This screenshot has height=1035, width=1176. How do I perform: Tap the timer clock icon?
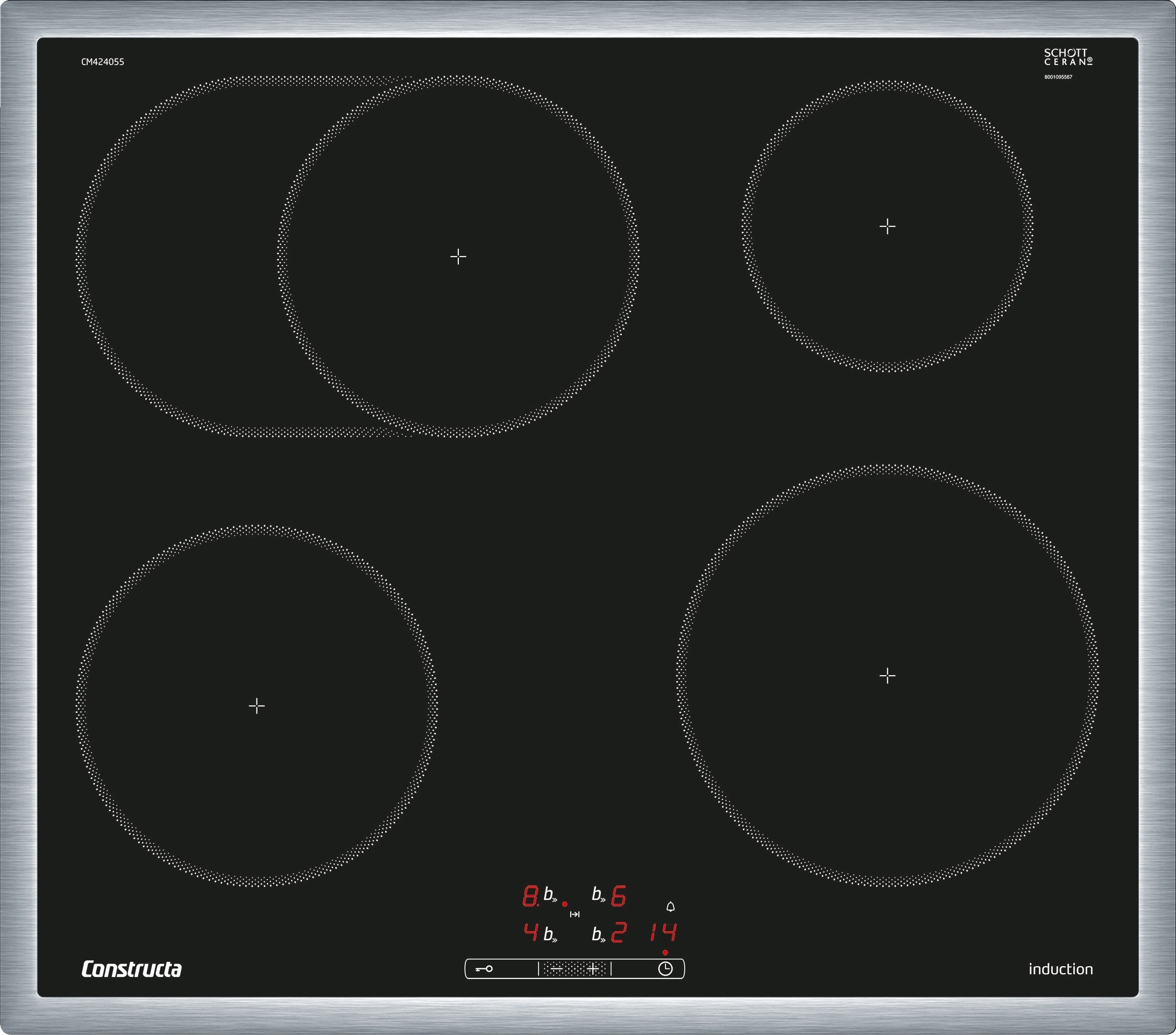coord(665,969)
